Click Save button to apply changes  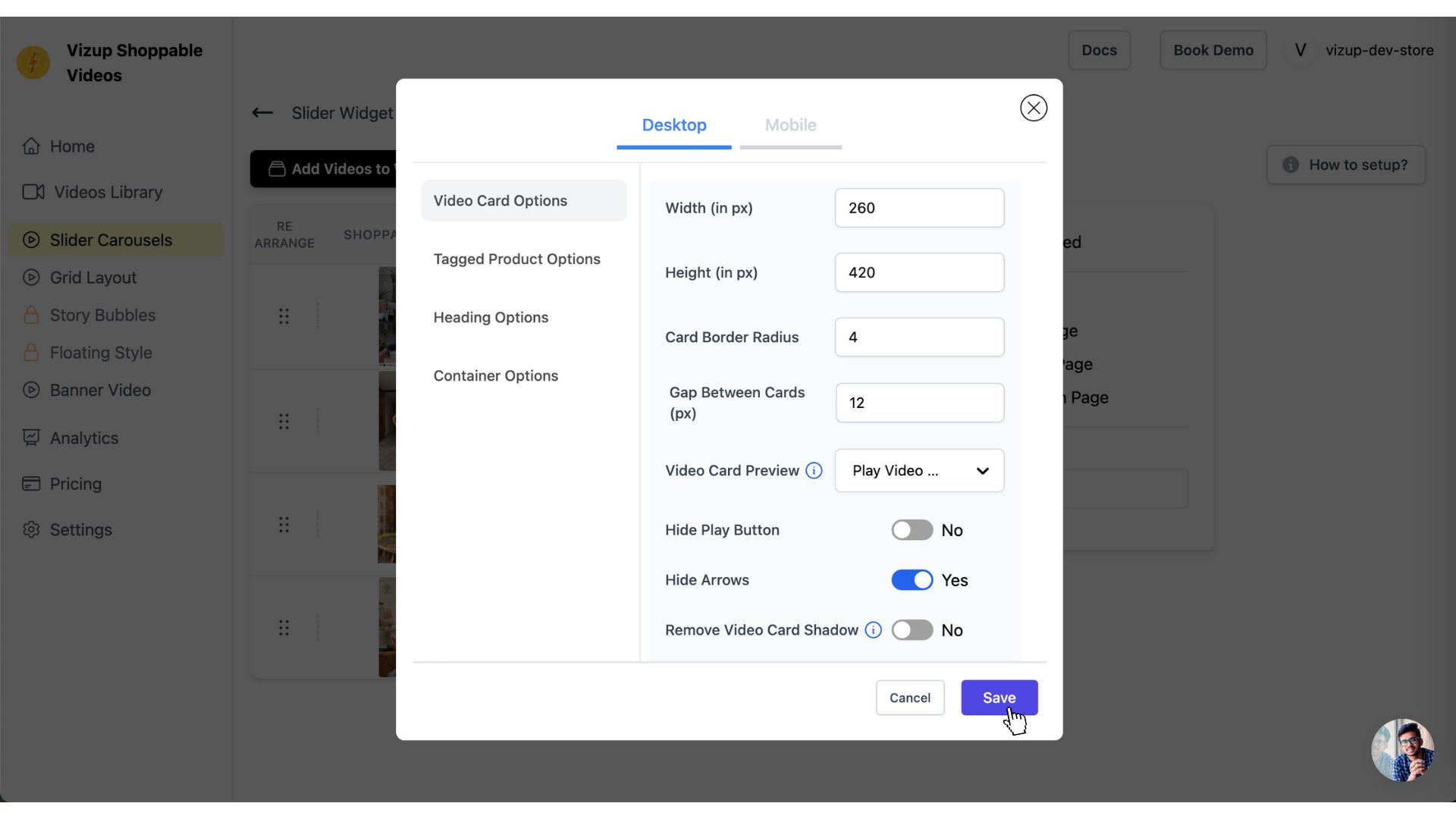click(x=999, y=697)
